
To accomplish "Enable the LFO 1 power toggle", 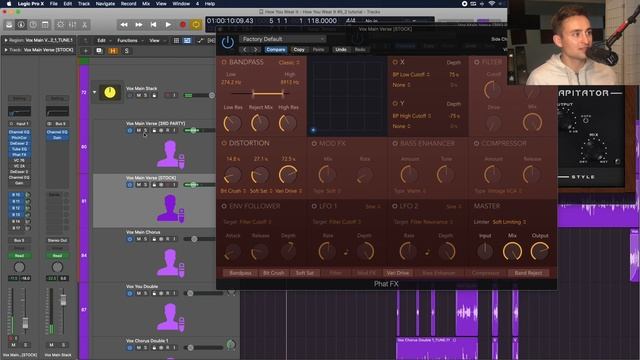I will pyautogui.click(x=314, y=206).
